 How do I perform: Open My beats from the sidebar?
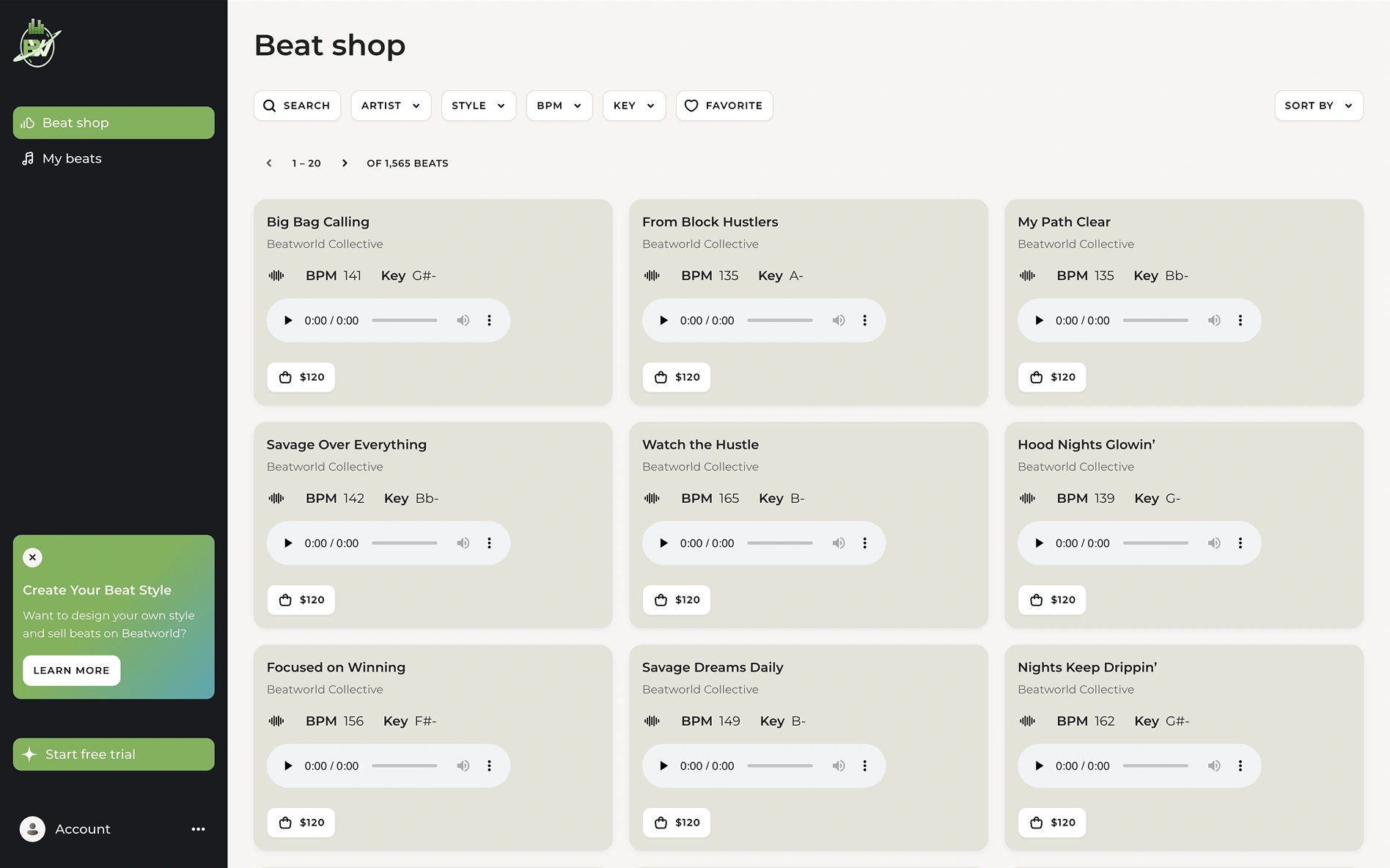coord(71,158)
